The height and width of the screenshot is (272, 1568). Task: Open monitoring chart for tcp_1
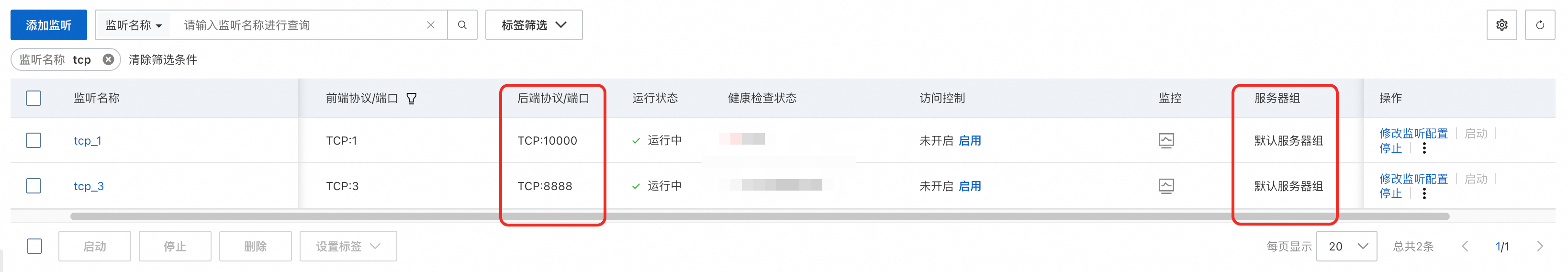1165,141
